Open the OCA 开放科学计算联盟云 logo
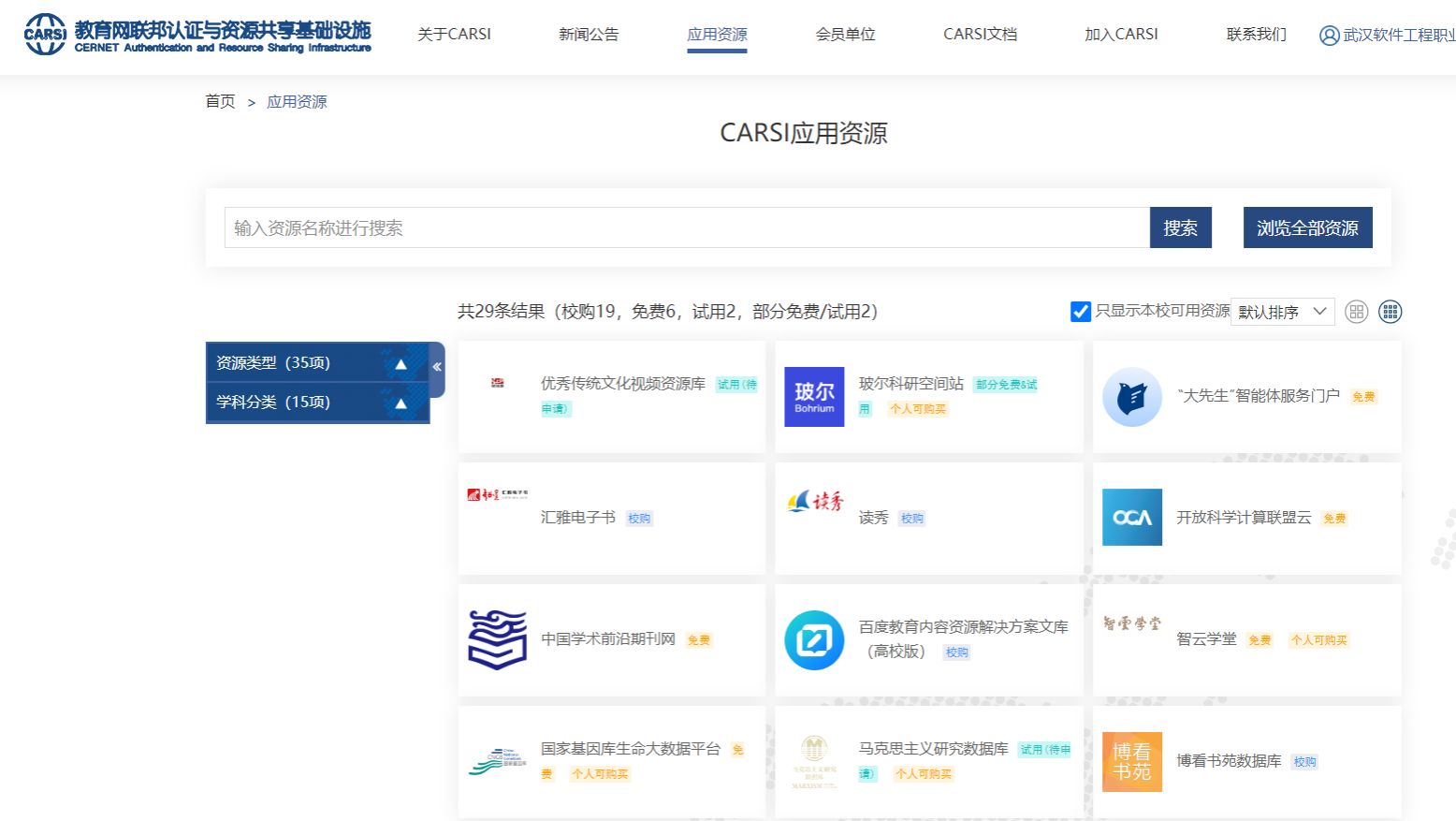The height and width of the screenshot is (821, 1456). tap(1131, 518)
